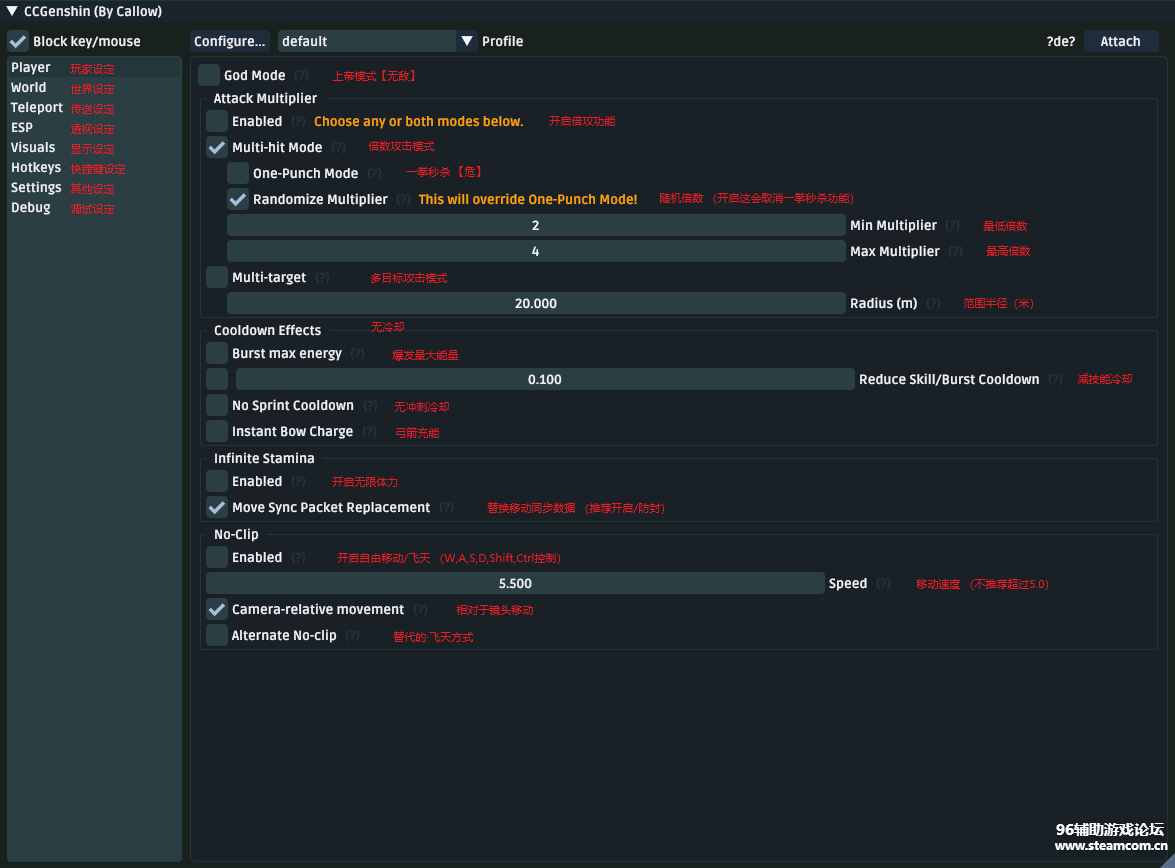Switch to the Teleport section
1175x868 pixels.
(x=37, y=108)
